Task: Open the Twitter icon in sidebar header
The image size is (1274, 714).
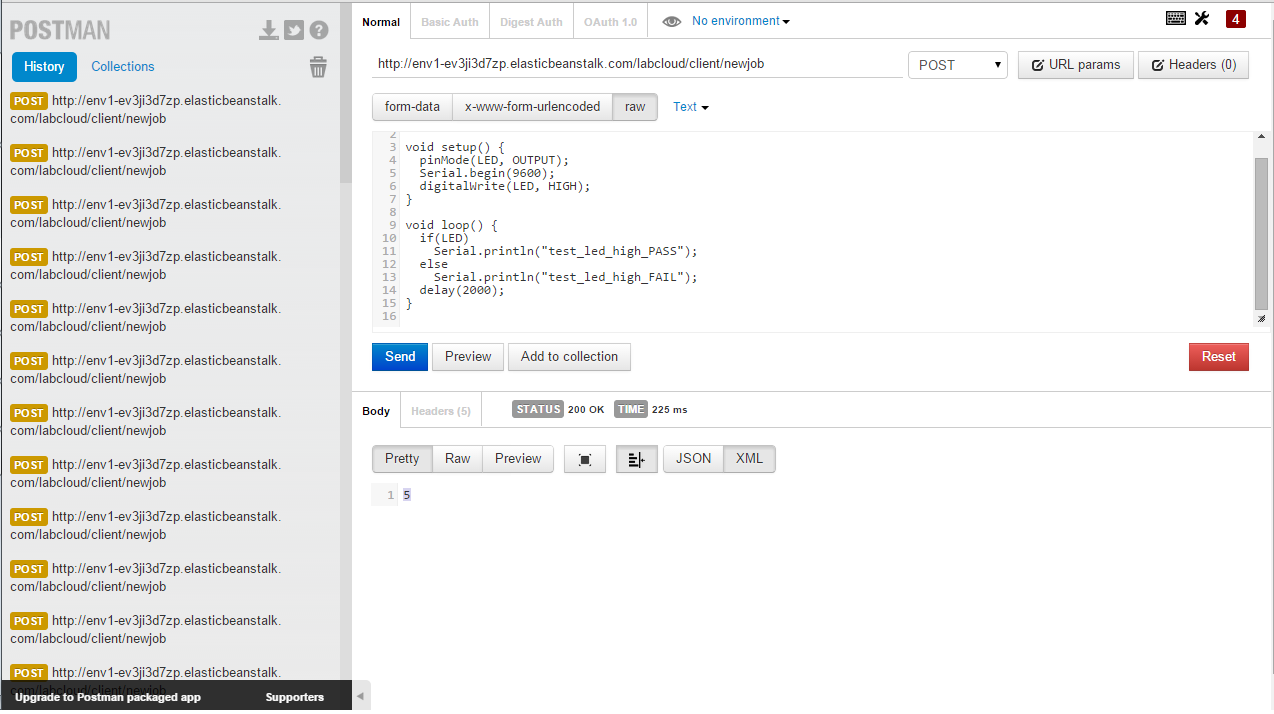Action: pyautogui.click(x=294, y=30)
